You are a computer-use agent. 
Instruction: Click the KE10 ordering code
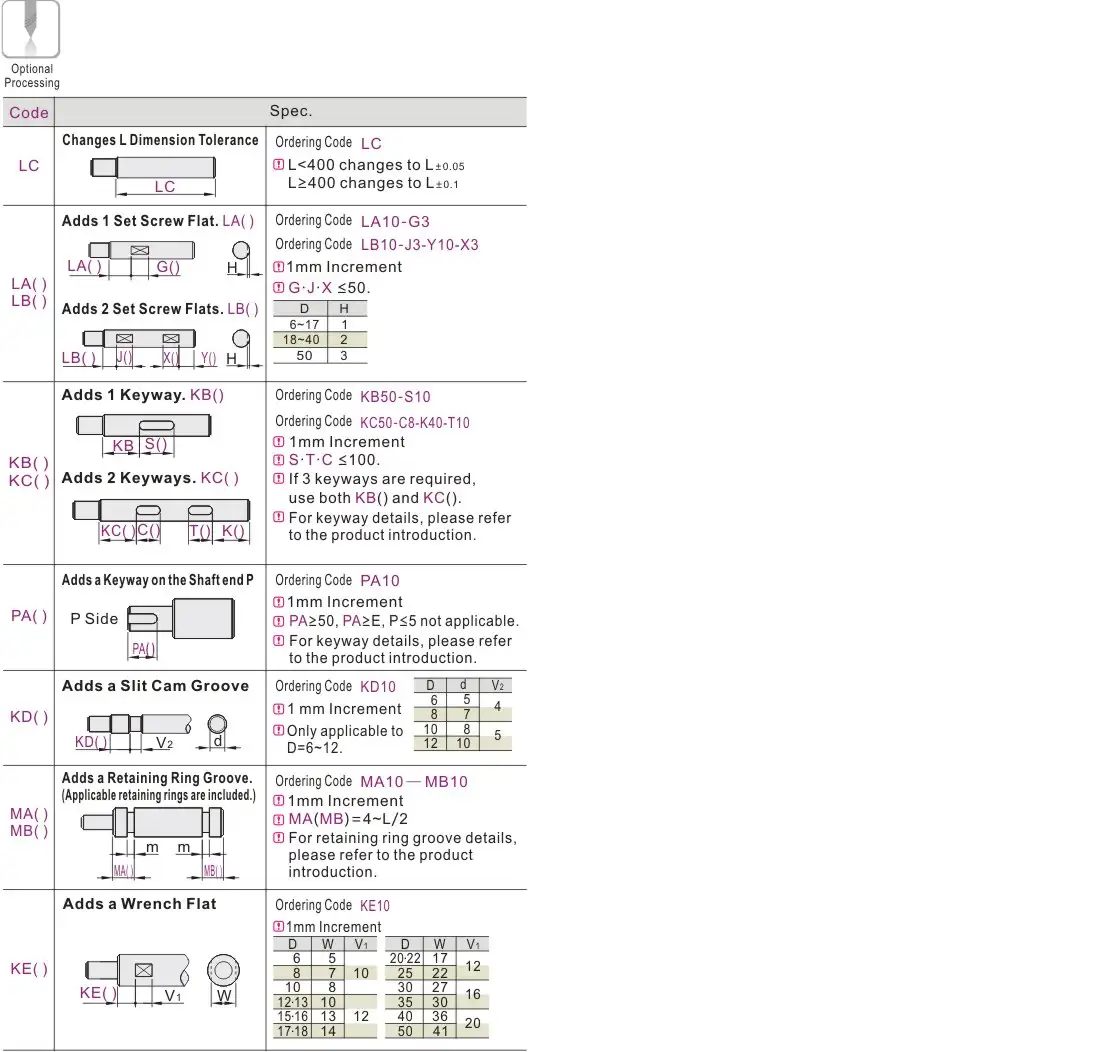click(375, 906)
